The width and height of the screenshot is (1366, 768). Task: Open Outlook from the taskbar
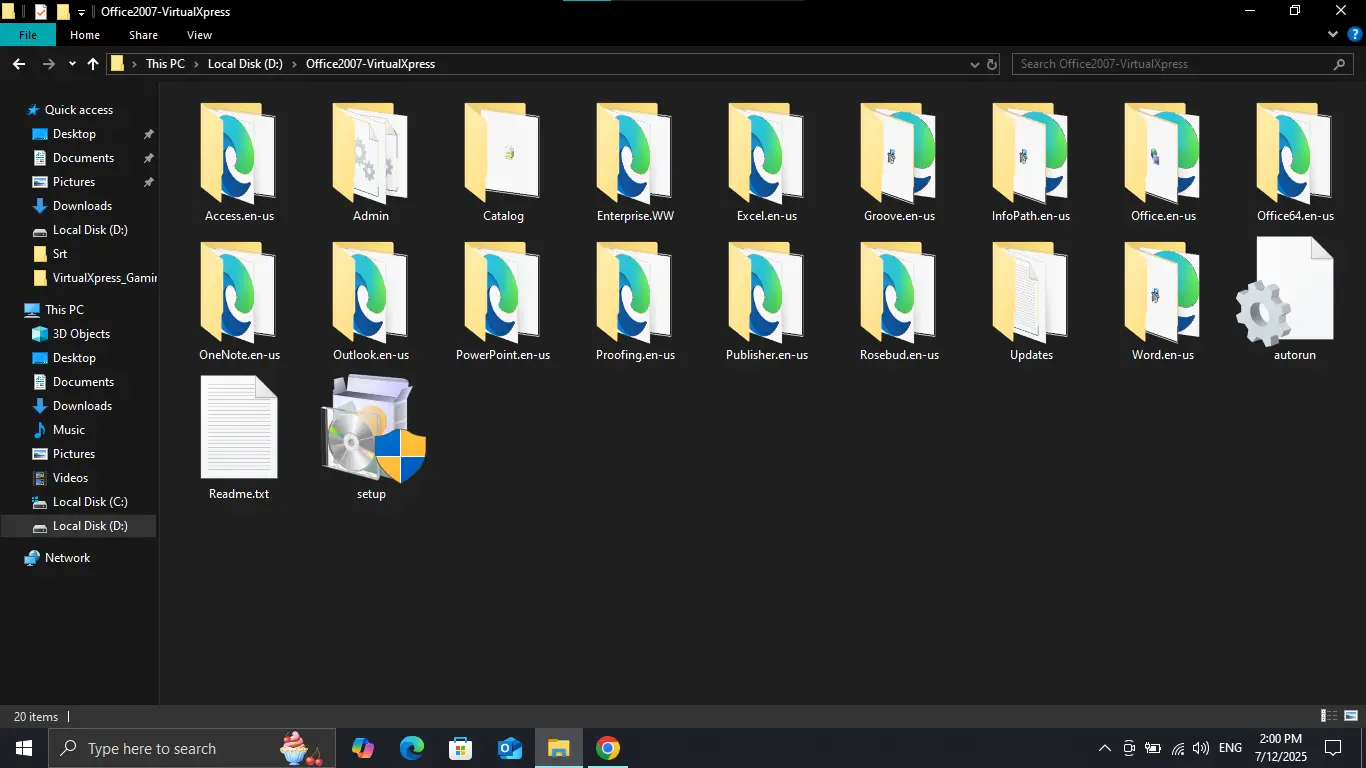point(510,748)
